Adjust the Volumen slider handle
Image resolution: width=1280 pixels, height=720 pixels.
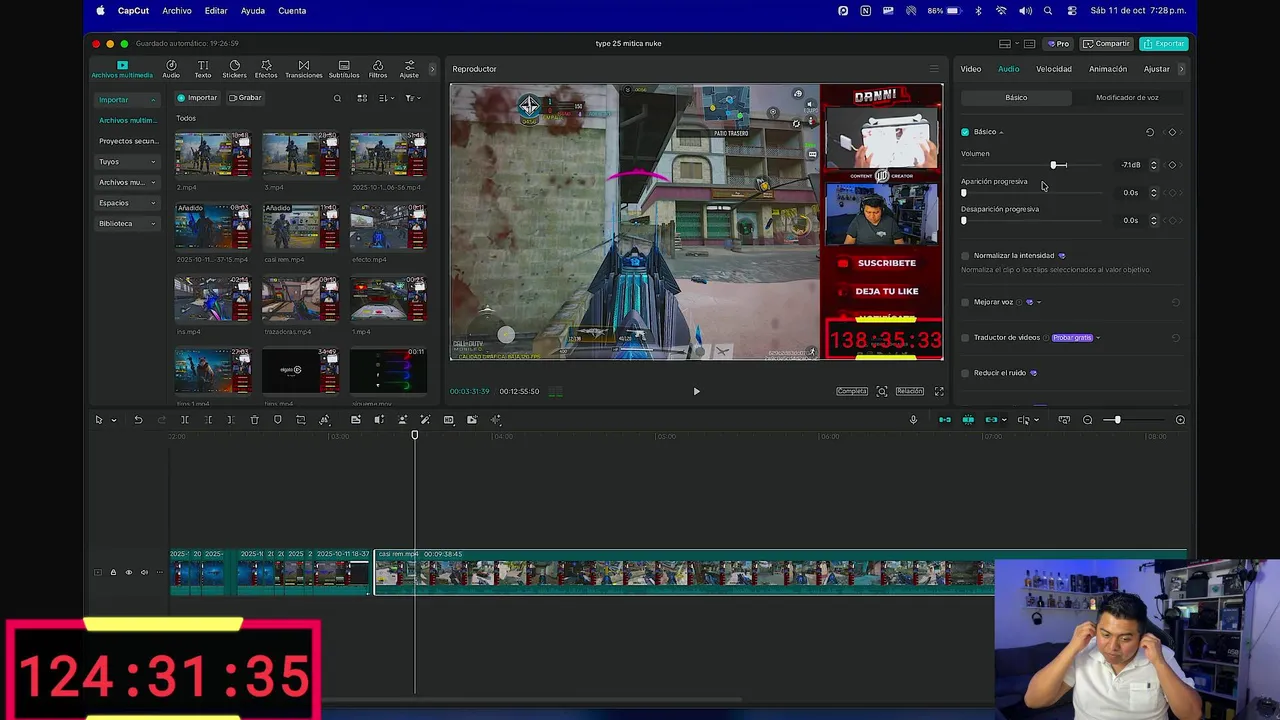(1054, 165)
